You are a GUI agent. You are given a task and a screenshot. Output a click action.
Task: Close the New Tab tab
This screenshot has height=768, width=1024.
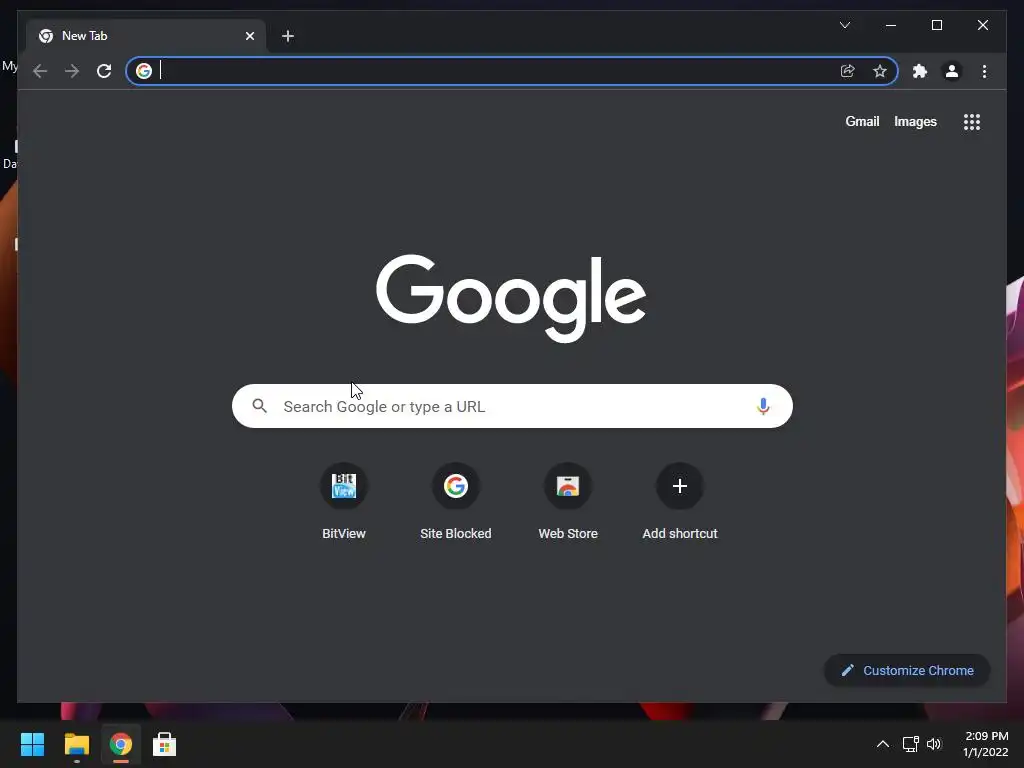[x=249, y=36]
